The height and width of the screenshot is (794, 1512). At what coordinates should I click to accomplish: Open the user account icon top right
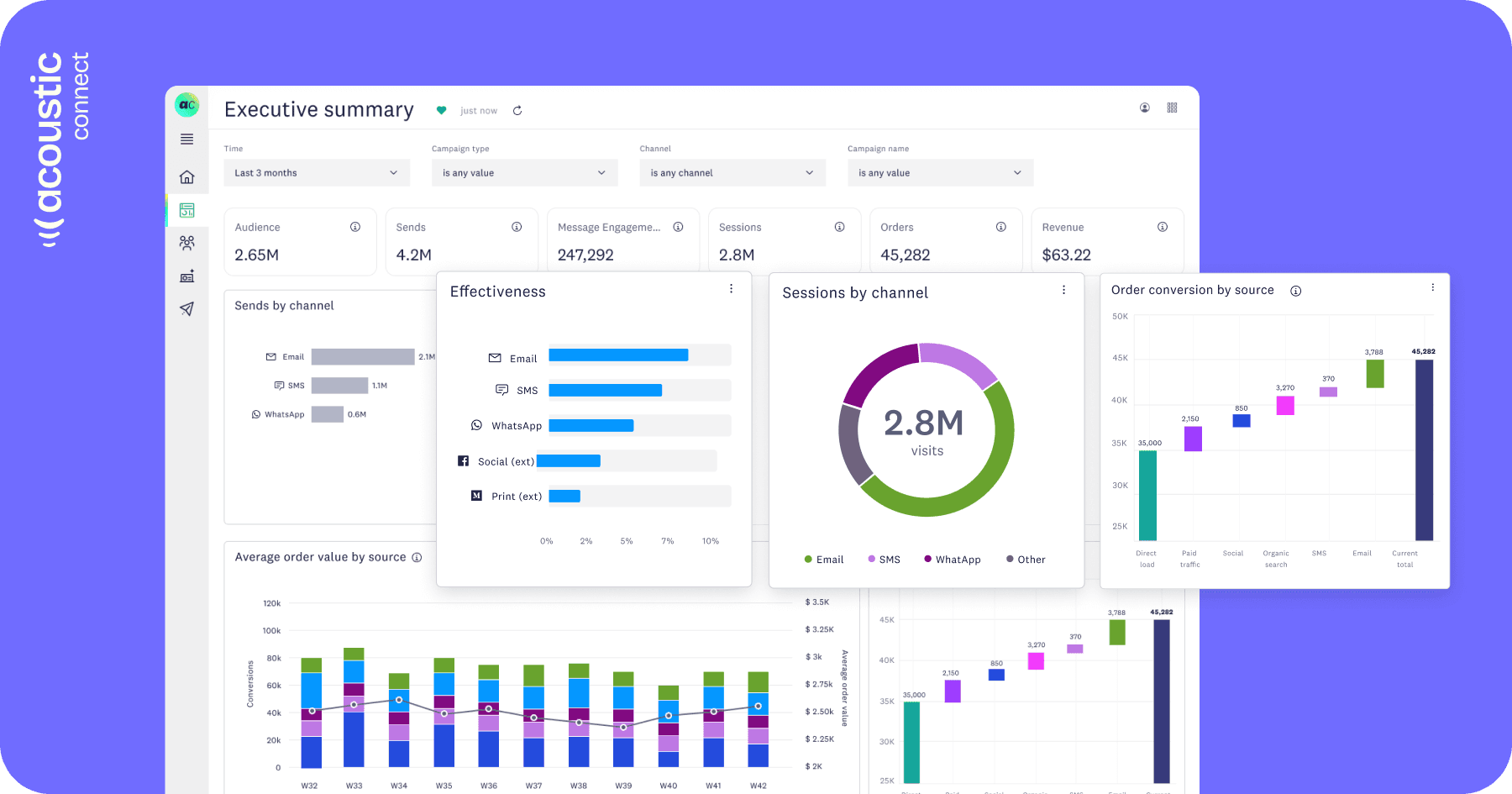click(1144, 108)
